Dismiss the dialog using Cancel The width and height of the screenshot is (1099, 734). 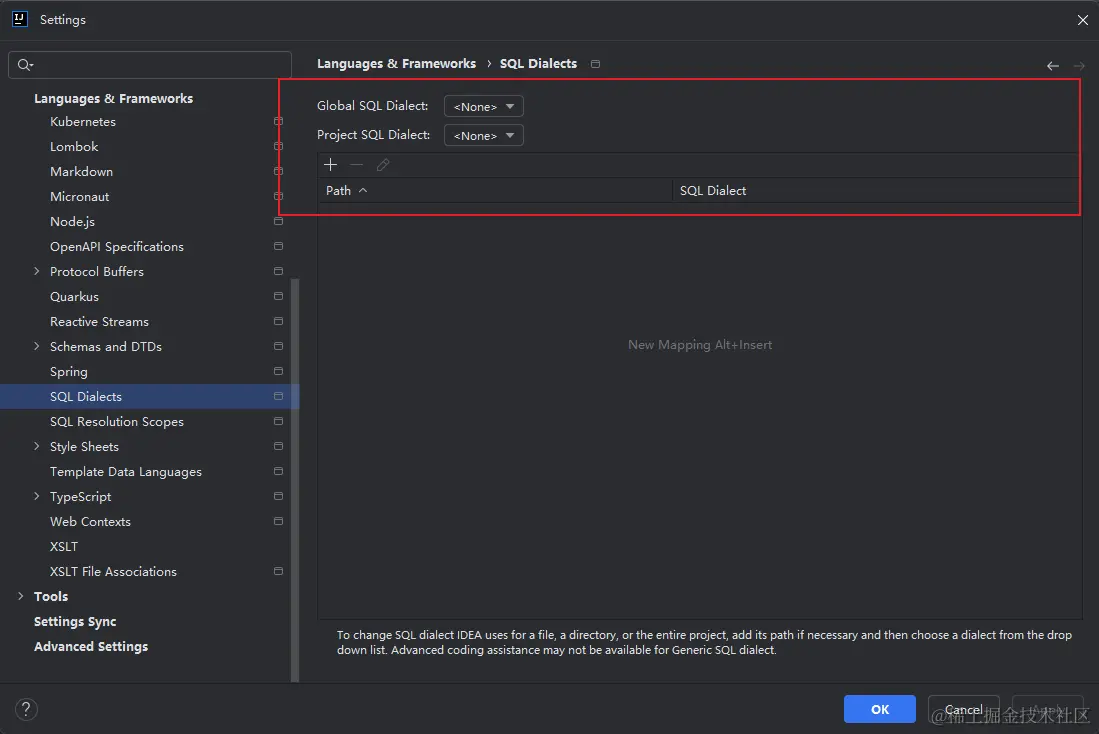(x=962, y=708)
